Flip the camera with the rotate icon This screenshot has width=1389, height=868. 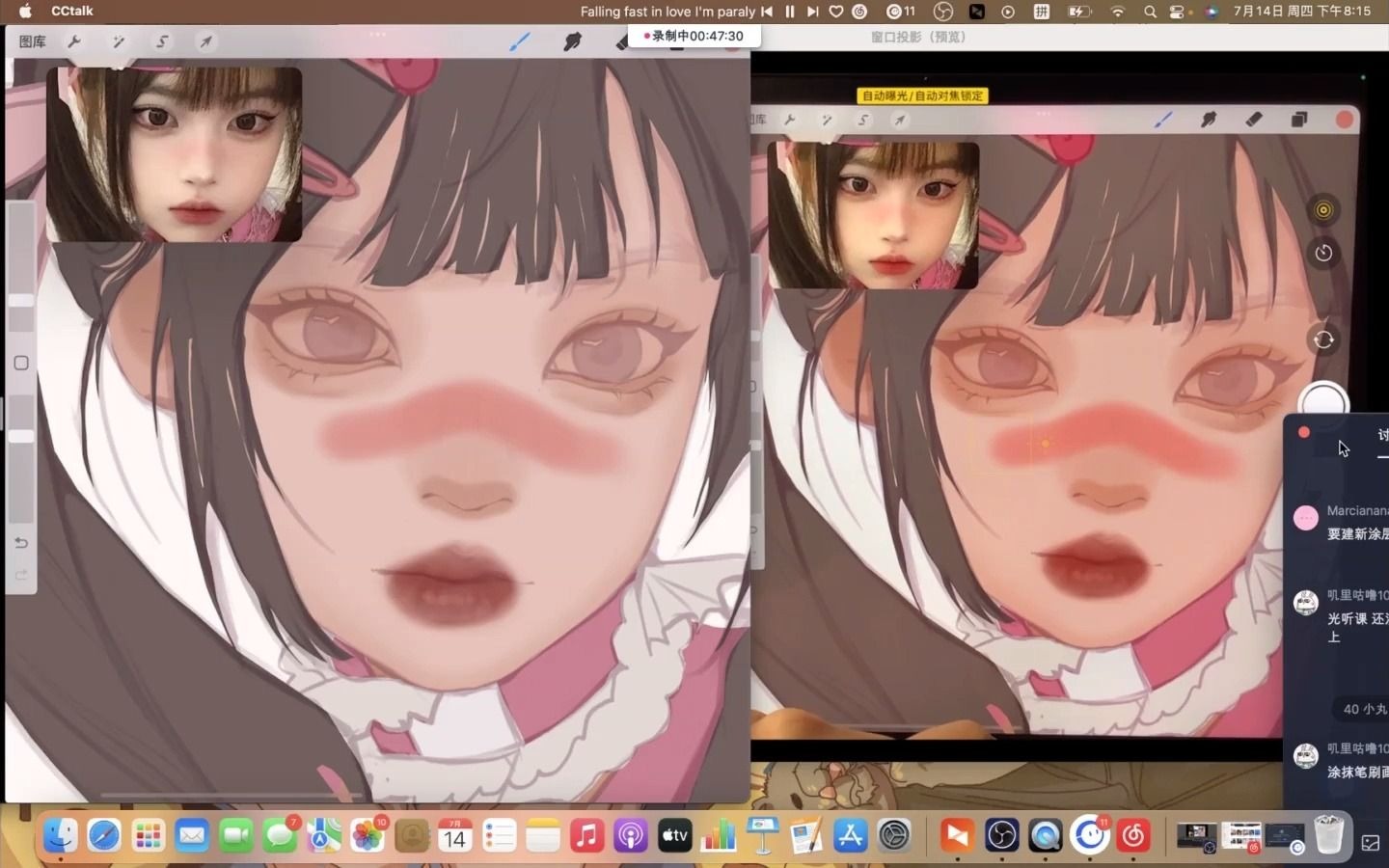point(1323,339)
